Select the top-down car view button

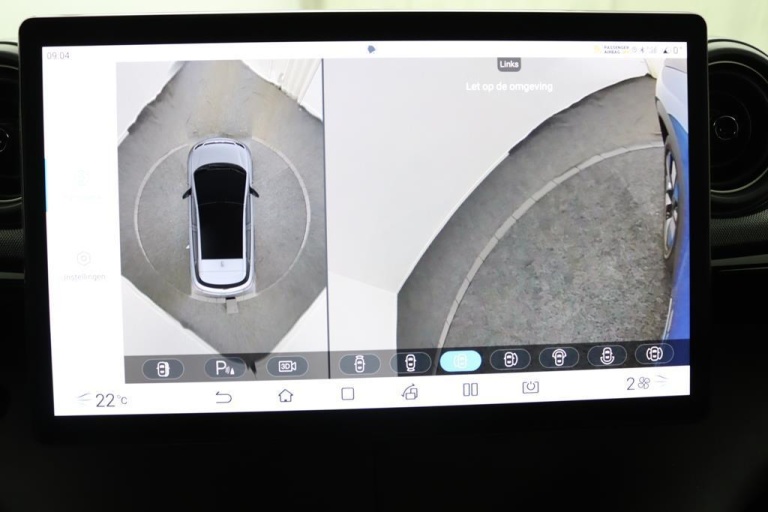163,368
